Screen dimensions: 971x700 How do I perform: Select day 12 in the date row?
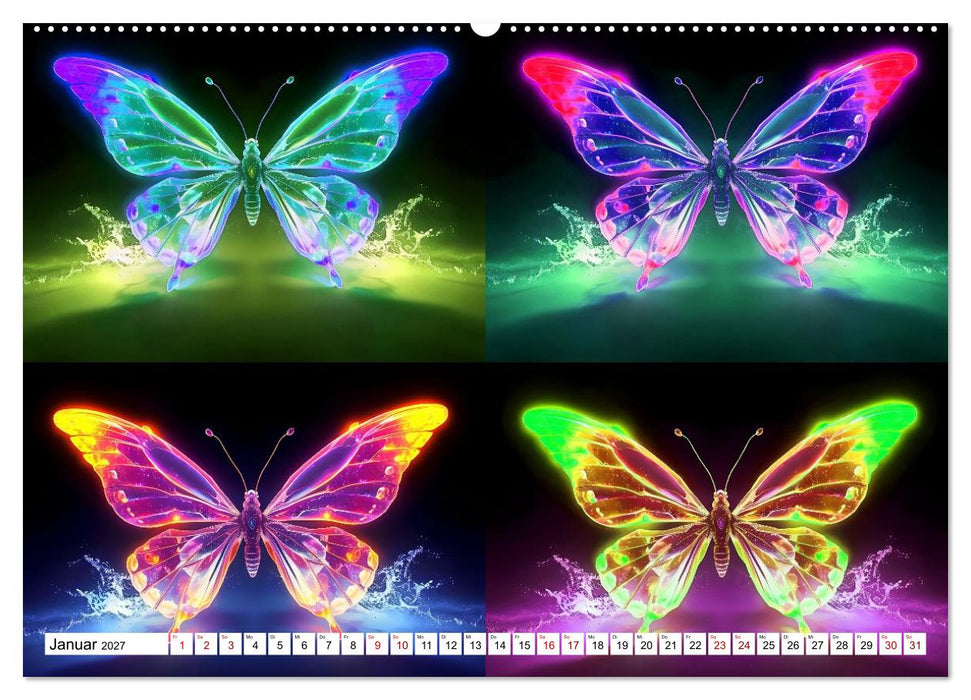pyautogui.click(x=450, y=644)
